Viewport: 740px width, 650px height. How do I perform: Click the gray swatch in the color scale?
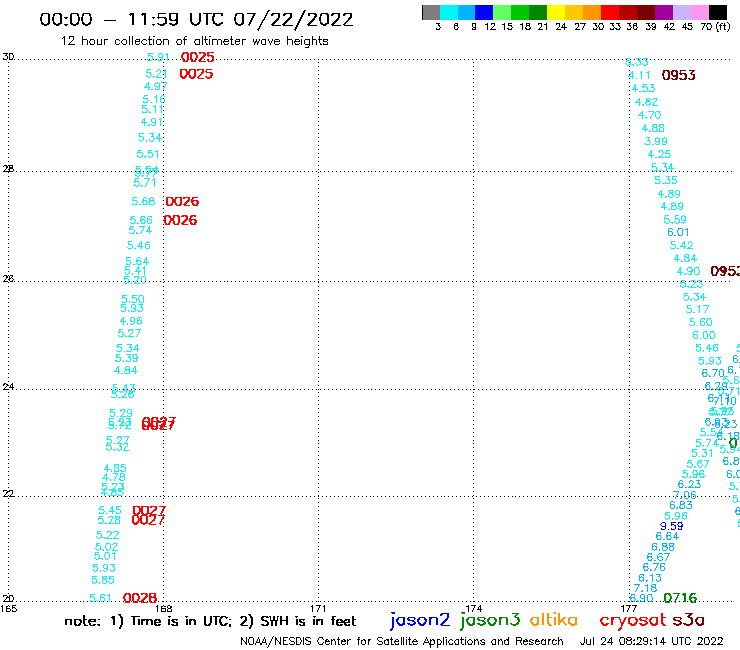(x=431, y=12)
